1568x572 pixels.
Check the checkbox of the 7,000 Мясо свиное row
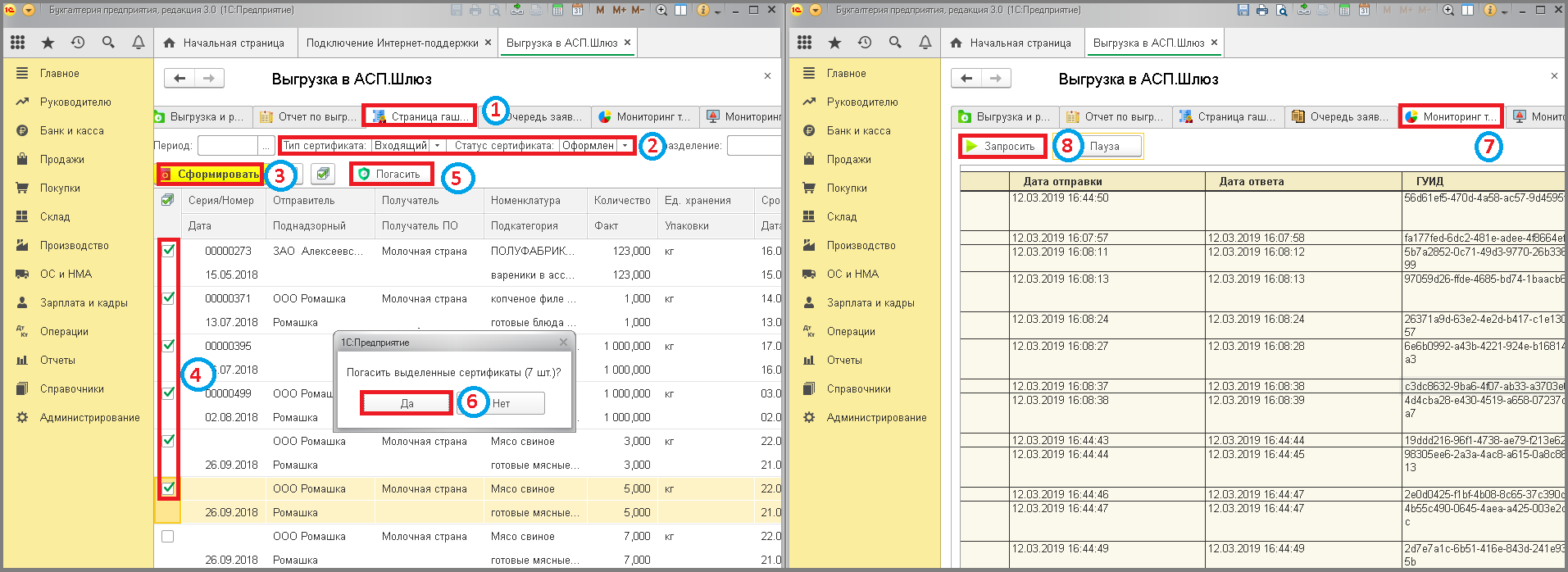[168, 536]
